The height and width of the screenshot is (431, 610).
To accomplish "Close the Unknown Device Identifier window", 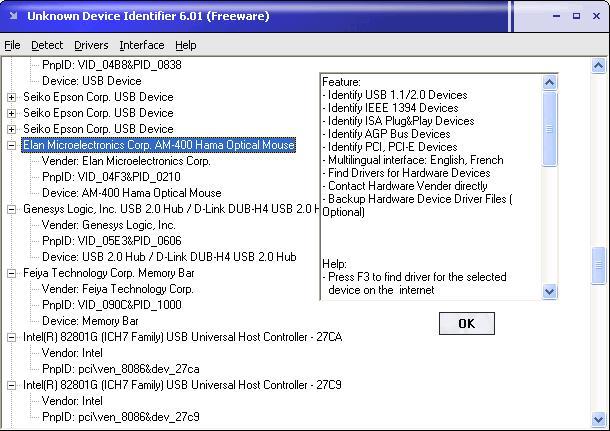I will [x=596, y=16].
